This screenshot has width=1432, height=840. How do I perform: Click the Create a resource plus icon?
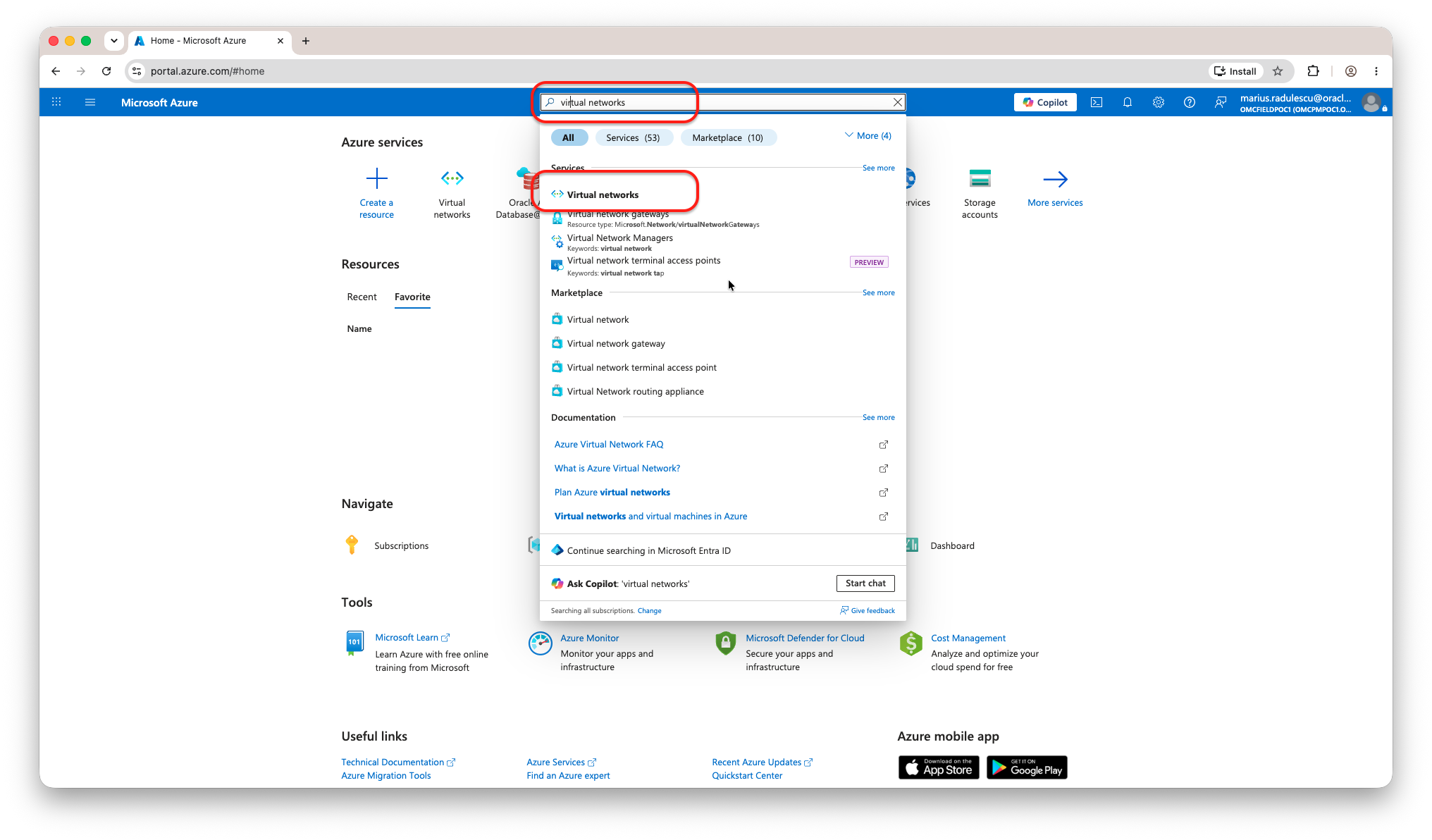377,178
